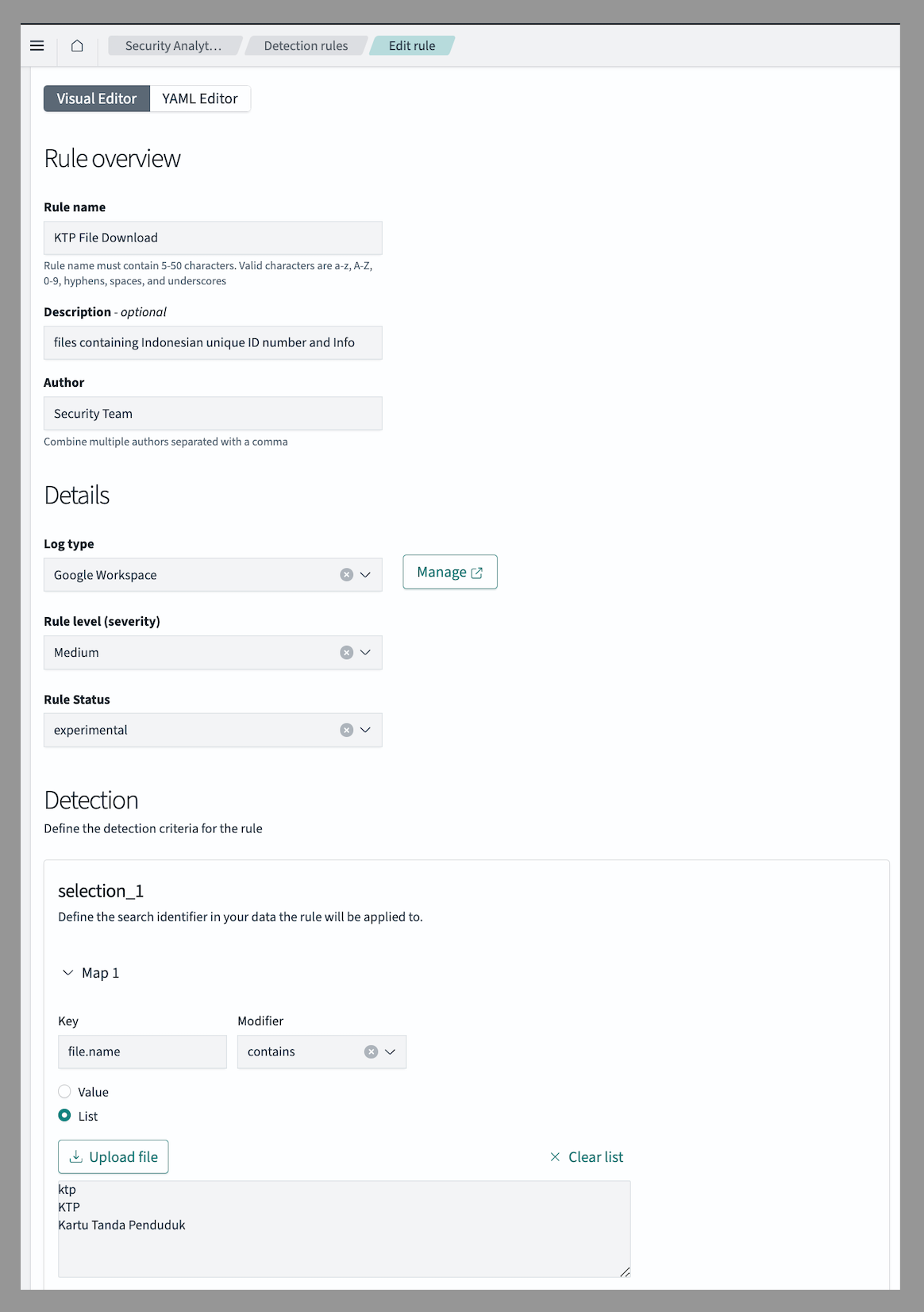Image resolution: width=924 pixels, height=1312 pixels.
Task: Collapse the Map 1 section
Action: click(x=68, y=973)
